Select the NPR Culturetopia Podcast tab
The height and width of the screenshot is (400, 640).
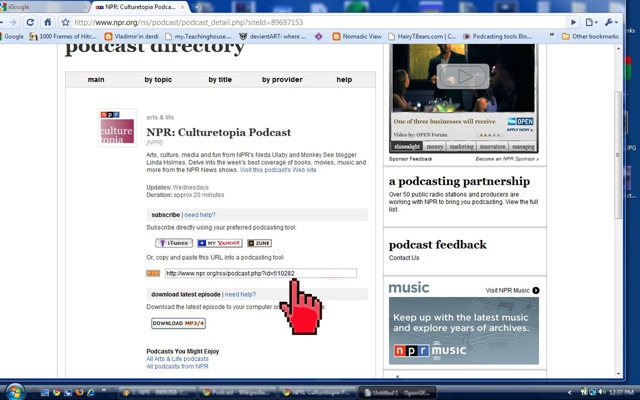(x=140, y=7)
